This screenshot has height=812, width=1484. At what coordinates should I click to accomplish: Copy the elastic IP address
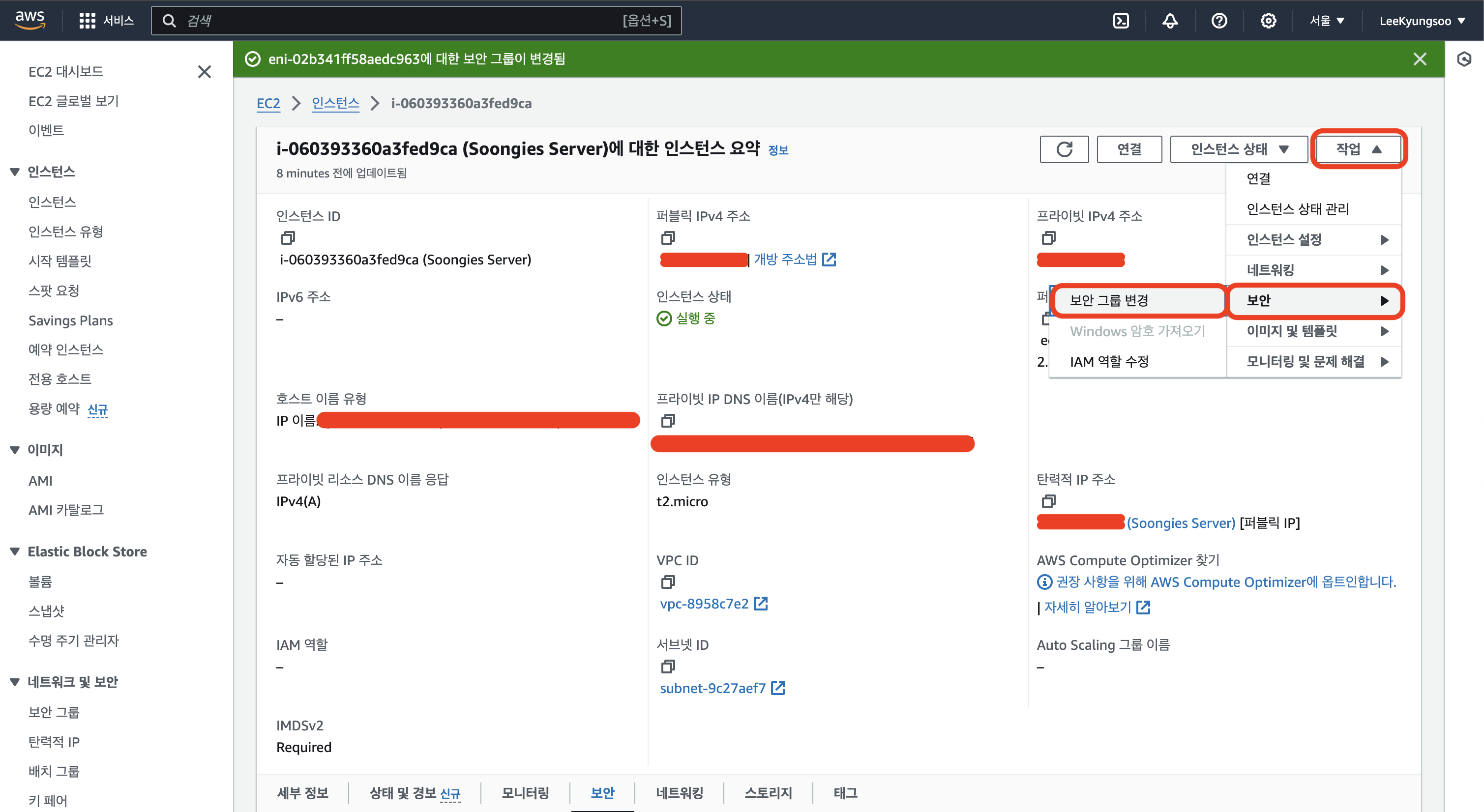click(1048, 501)
